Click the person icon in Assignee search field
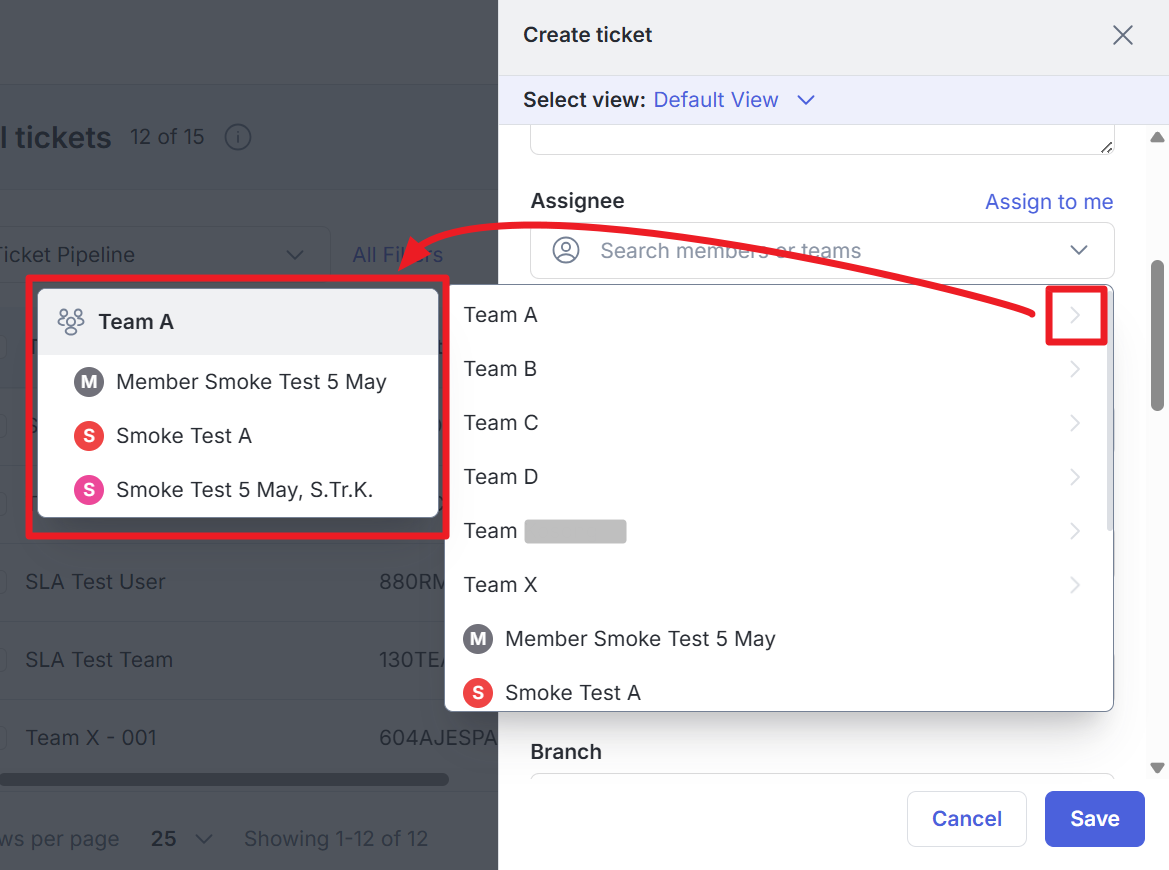This screenshot has height=870, width=1169. coord(567,250)
